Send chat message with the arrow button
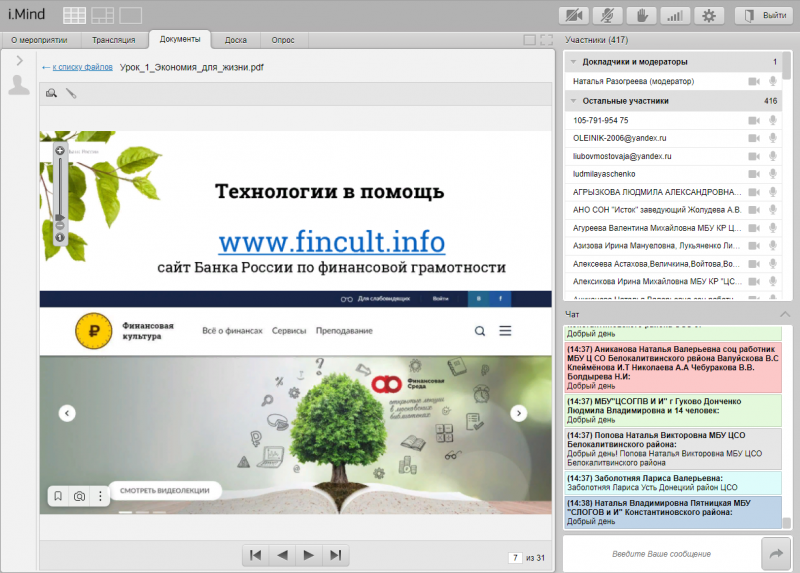The height and width of the screenshot is (573, 800). (x=776, y=554)
